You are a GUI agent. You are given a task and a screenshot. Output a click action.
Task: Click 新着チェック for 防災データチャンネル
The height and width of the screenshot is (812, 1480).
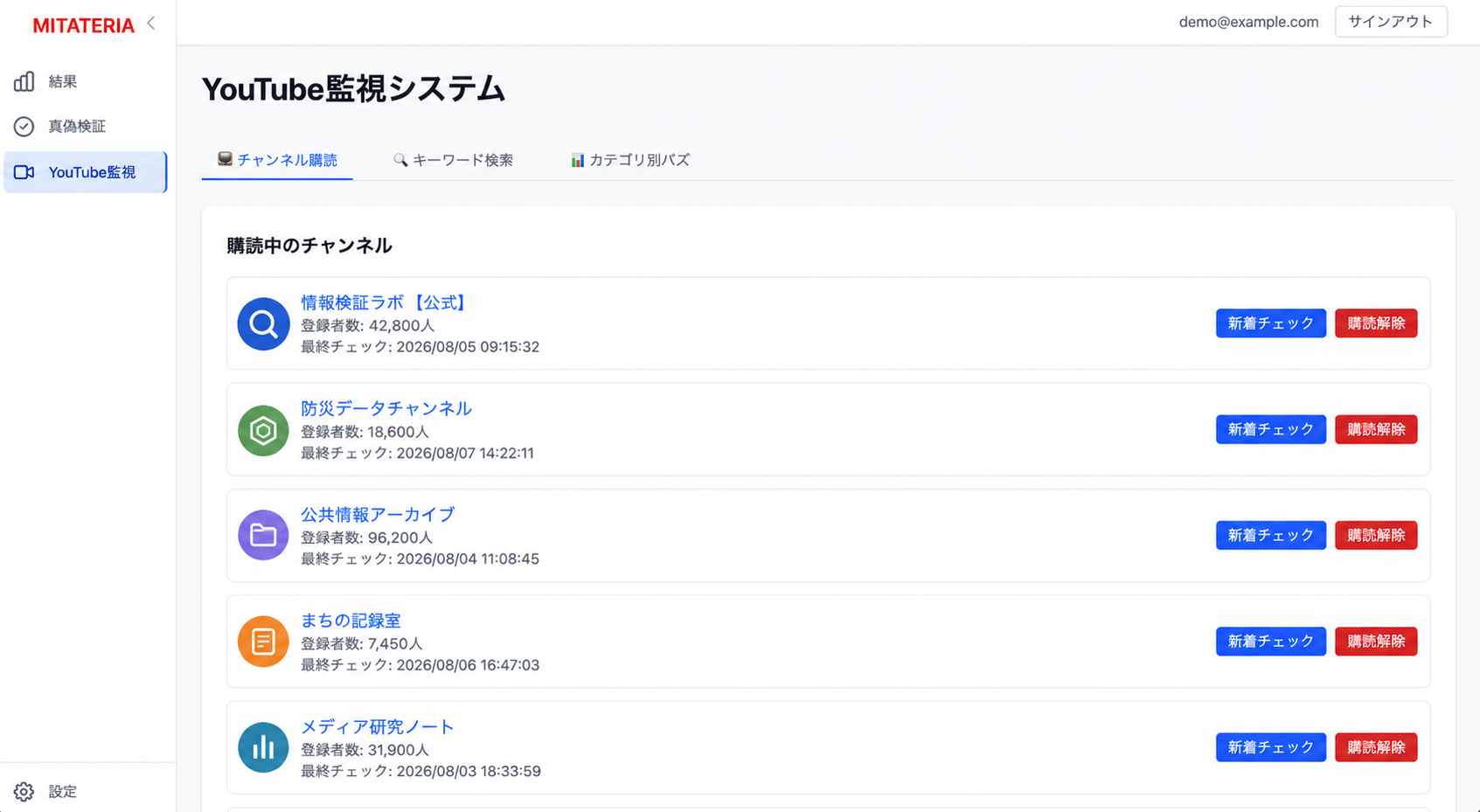(x=1271, y=429)
